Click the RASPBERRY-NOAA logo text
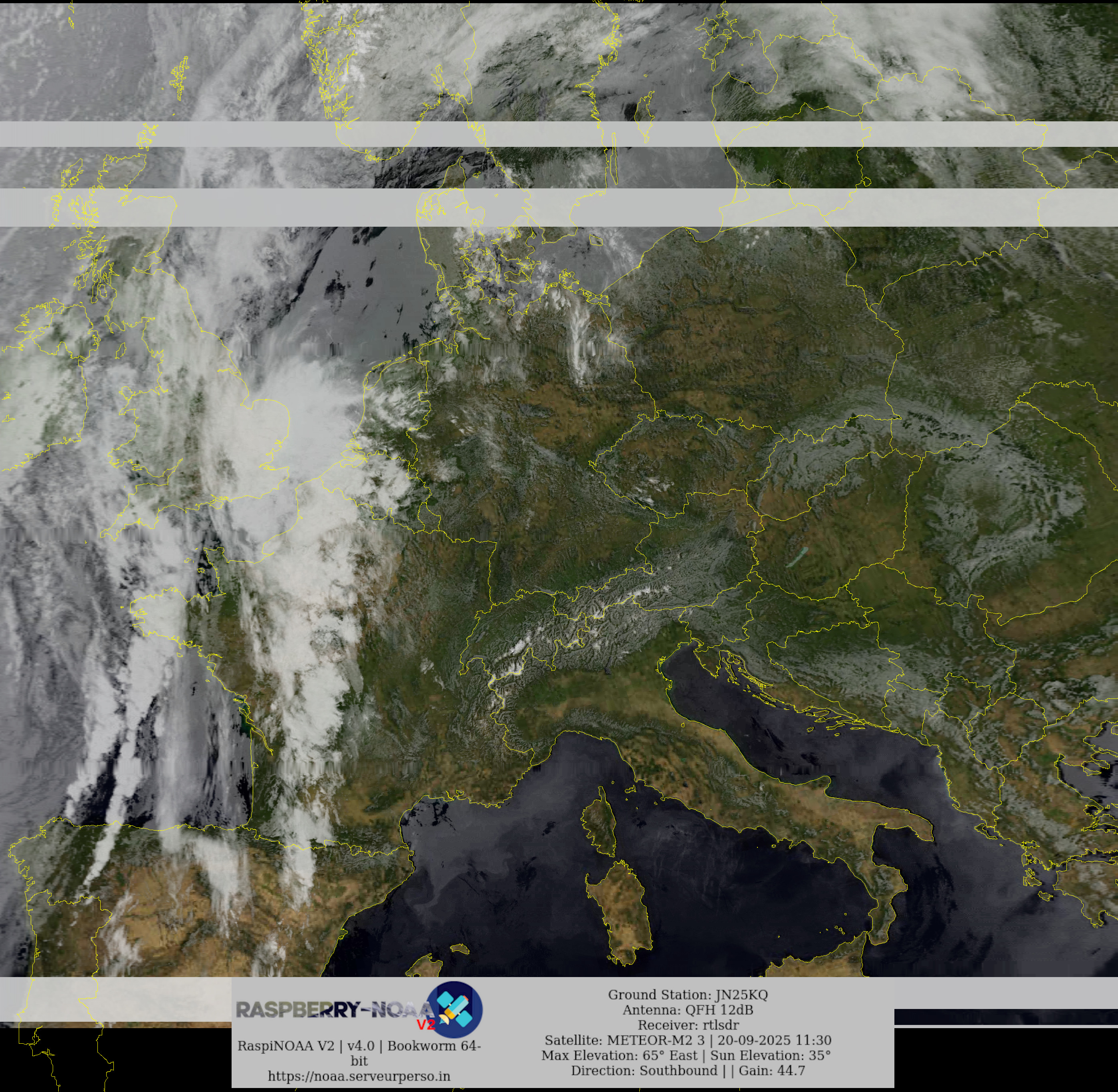This screenshot has width=1118, height=1092. [335, 1009]
